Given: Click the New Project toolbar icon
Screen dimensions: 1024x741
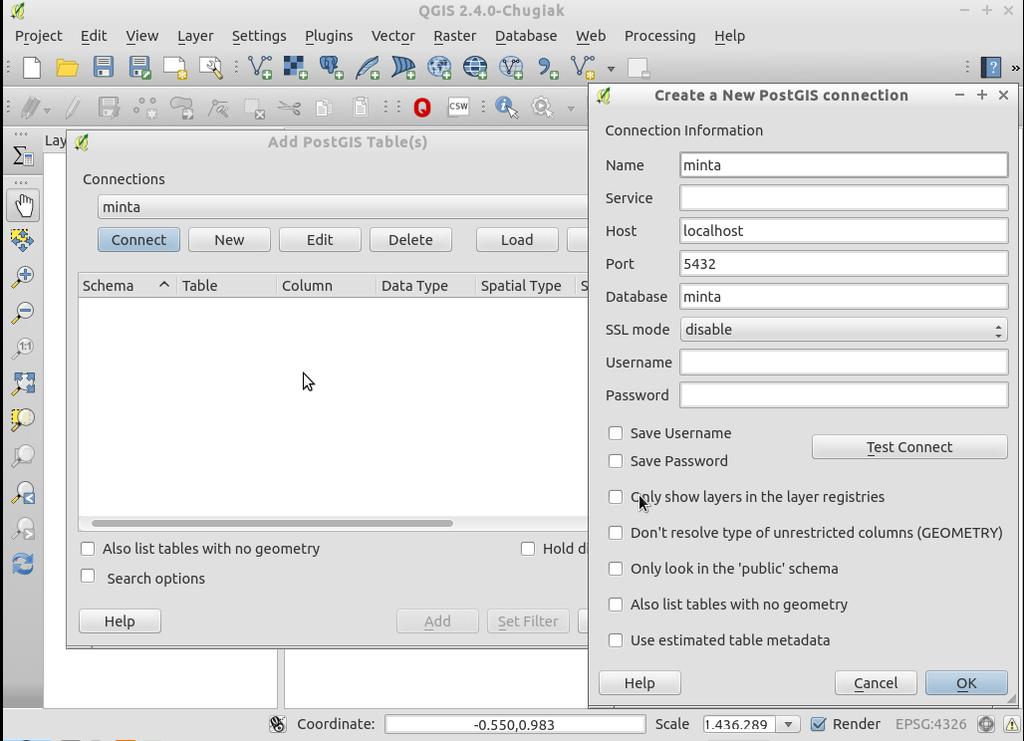Looking at the screenshot, I should click(31, 67).
